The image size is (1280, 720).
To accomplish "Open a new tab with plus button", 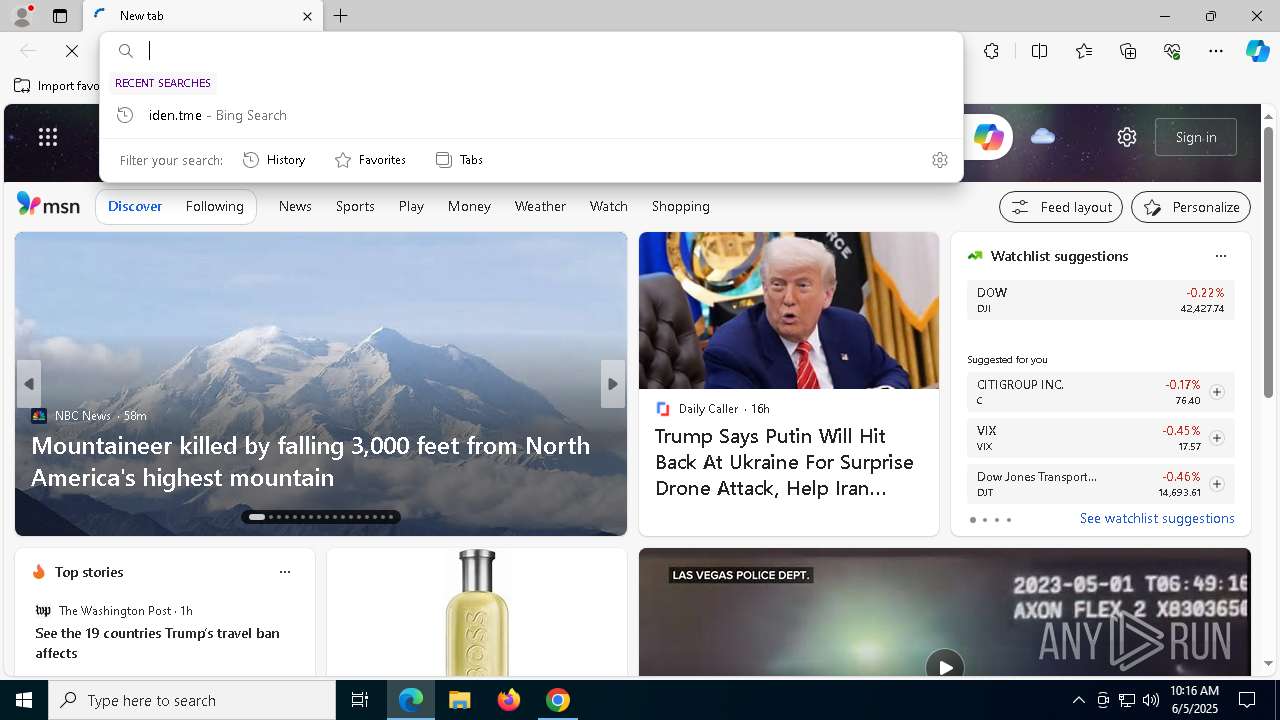I will tap(341, 16).
